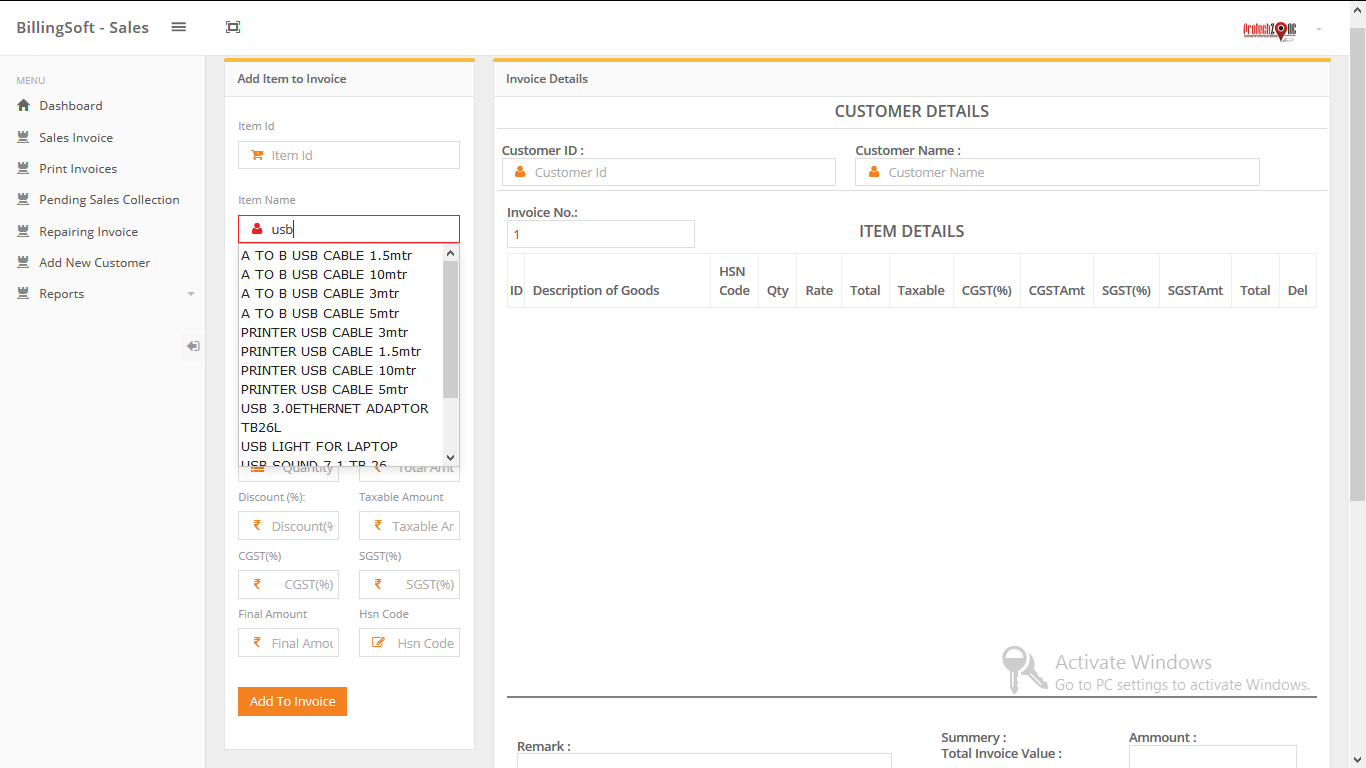Click the fullscreen toggle icon
The height and width of the screenshot is (768, 1366).
(x=233, y=27)
